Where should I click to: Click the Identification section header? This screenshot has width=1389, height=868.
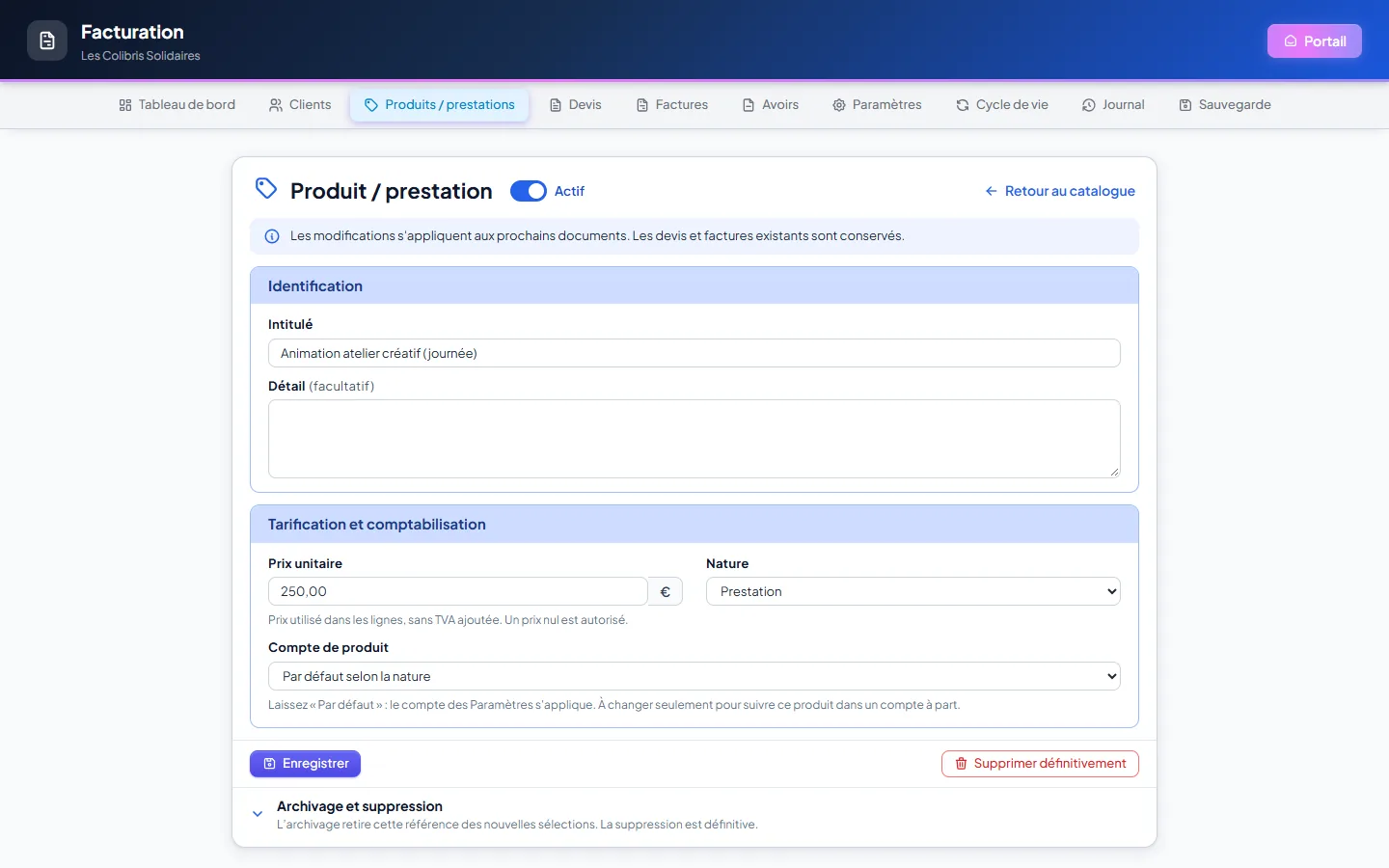(694, 286)
